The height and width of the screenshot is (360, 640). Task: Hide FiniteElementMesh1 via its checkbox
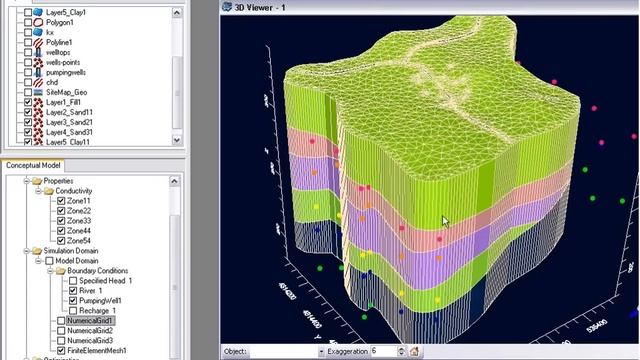point(61,351)
